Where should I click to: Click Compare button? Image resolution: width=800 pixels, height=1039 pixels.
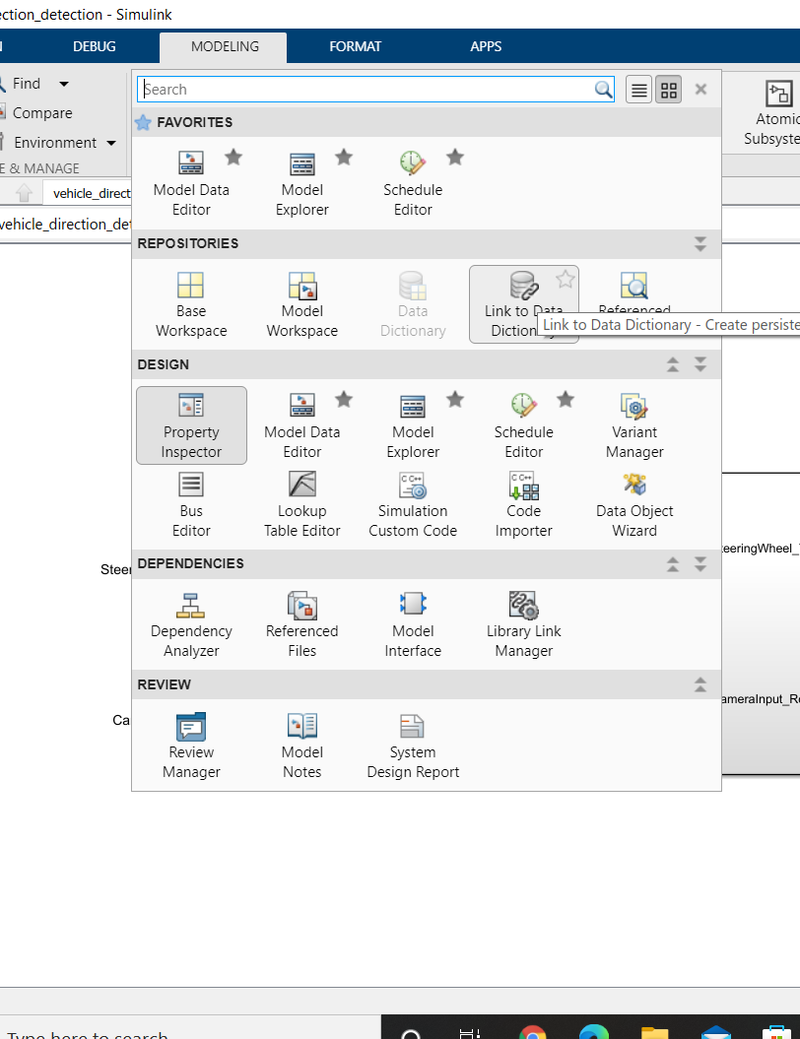coord(37,113)
